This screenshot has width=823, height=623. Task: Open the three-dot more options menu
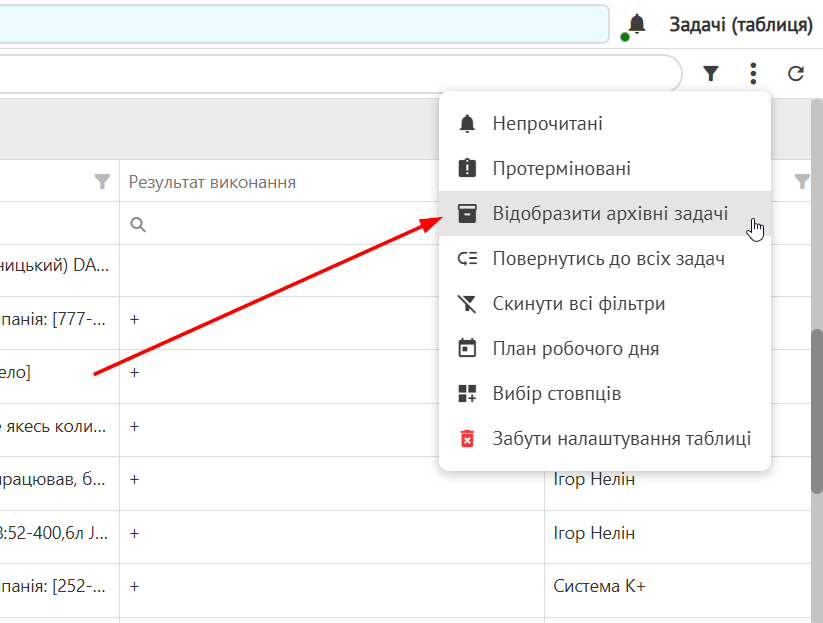pos(753,73)
